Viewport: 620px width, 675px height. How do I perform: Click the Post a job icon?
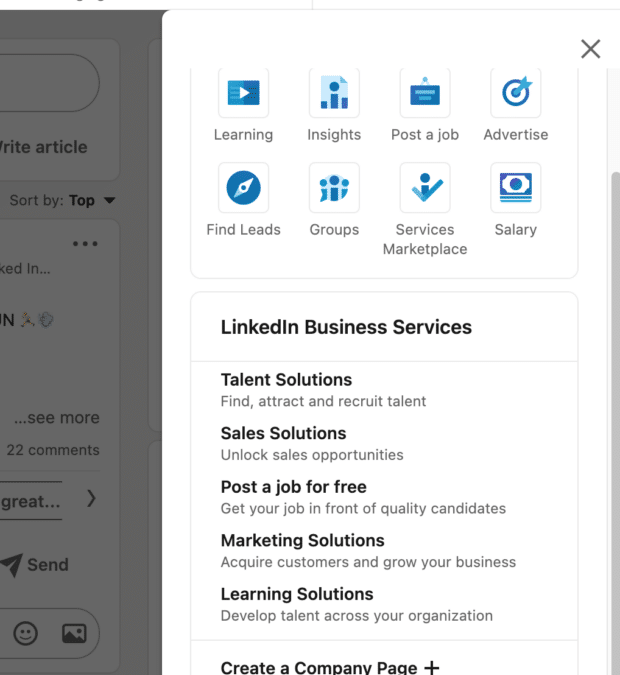click(x=425, y=93)
